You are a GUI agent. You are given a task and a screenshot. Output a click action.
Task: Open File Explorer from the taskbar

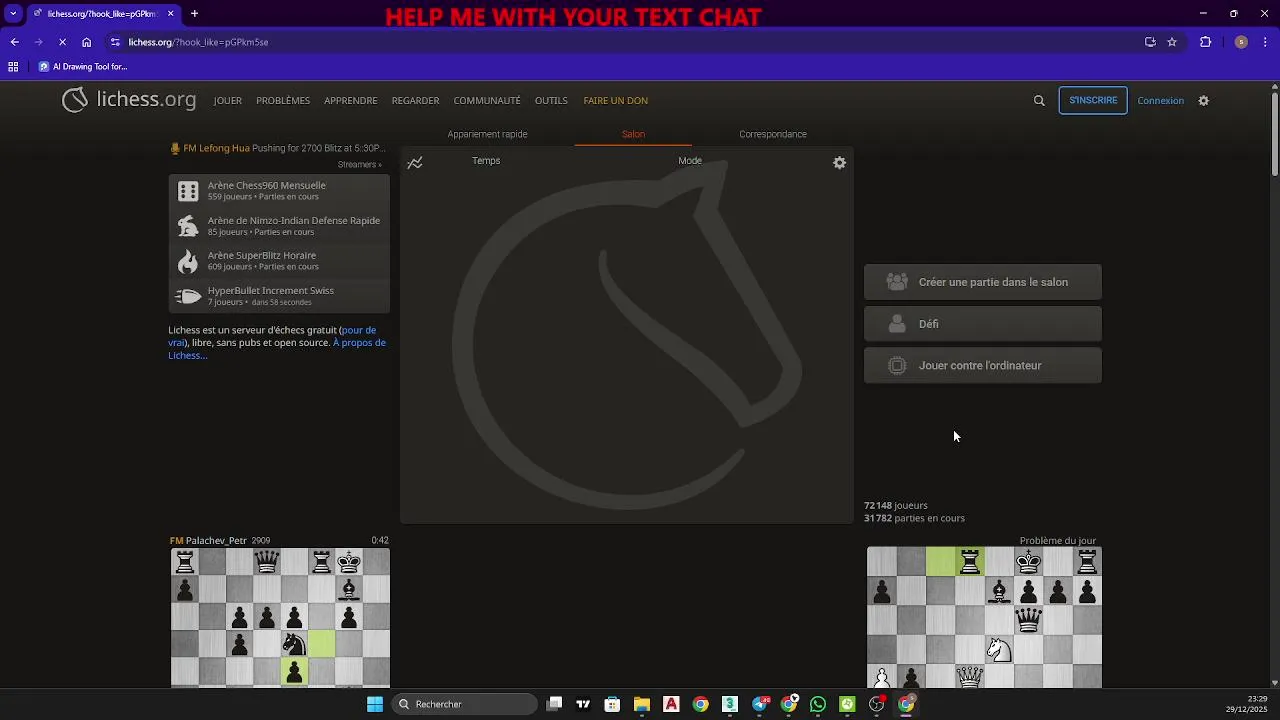click(642, 704)
